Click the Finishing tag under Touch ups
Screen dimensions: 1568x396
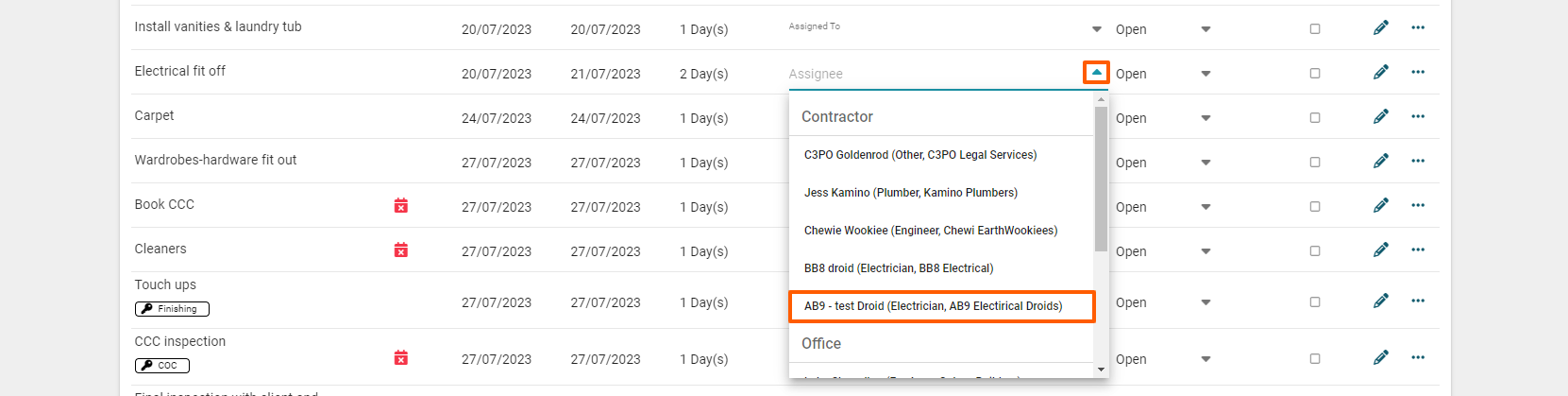(172, 309)
